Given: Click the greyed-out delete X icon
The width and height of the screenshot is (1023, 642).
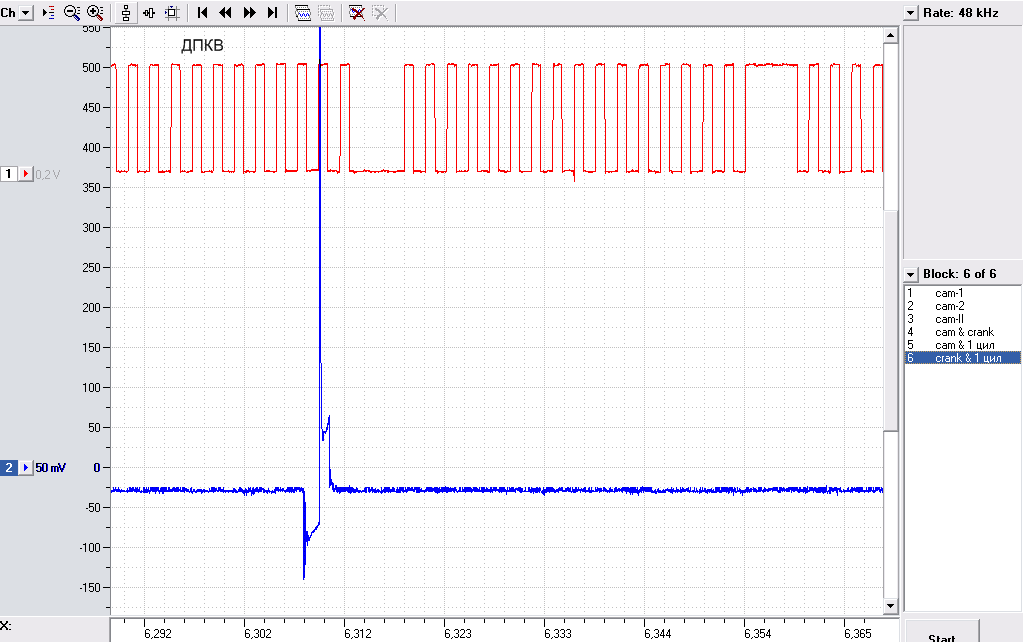Looking at the screenshot, I should pos(380,13).
